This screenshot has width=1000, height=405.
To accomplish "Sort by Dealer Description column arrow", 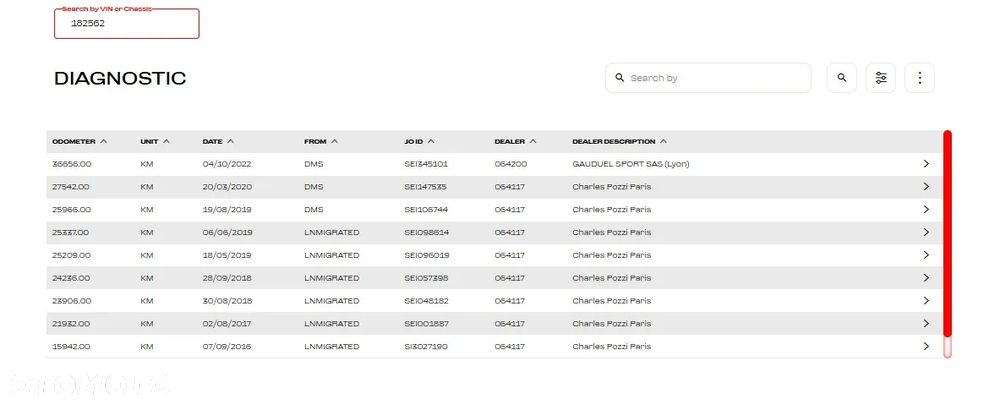I will click(664, 141).
